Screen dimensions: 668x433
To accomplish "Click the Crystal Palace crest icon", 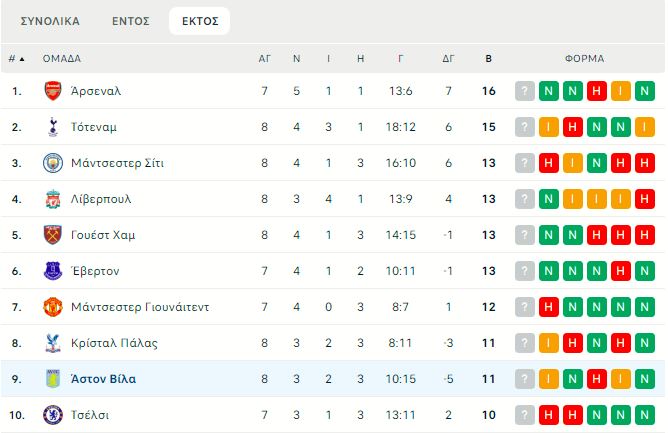I will click(x=52, y=343).
